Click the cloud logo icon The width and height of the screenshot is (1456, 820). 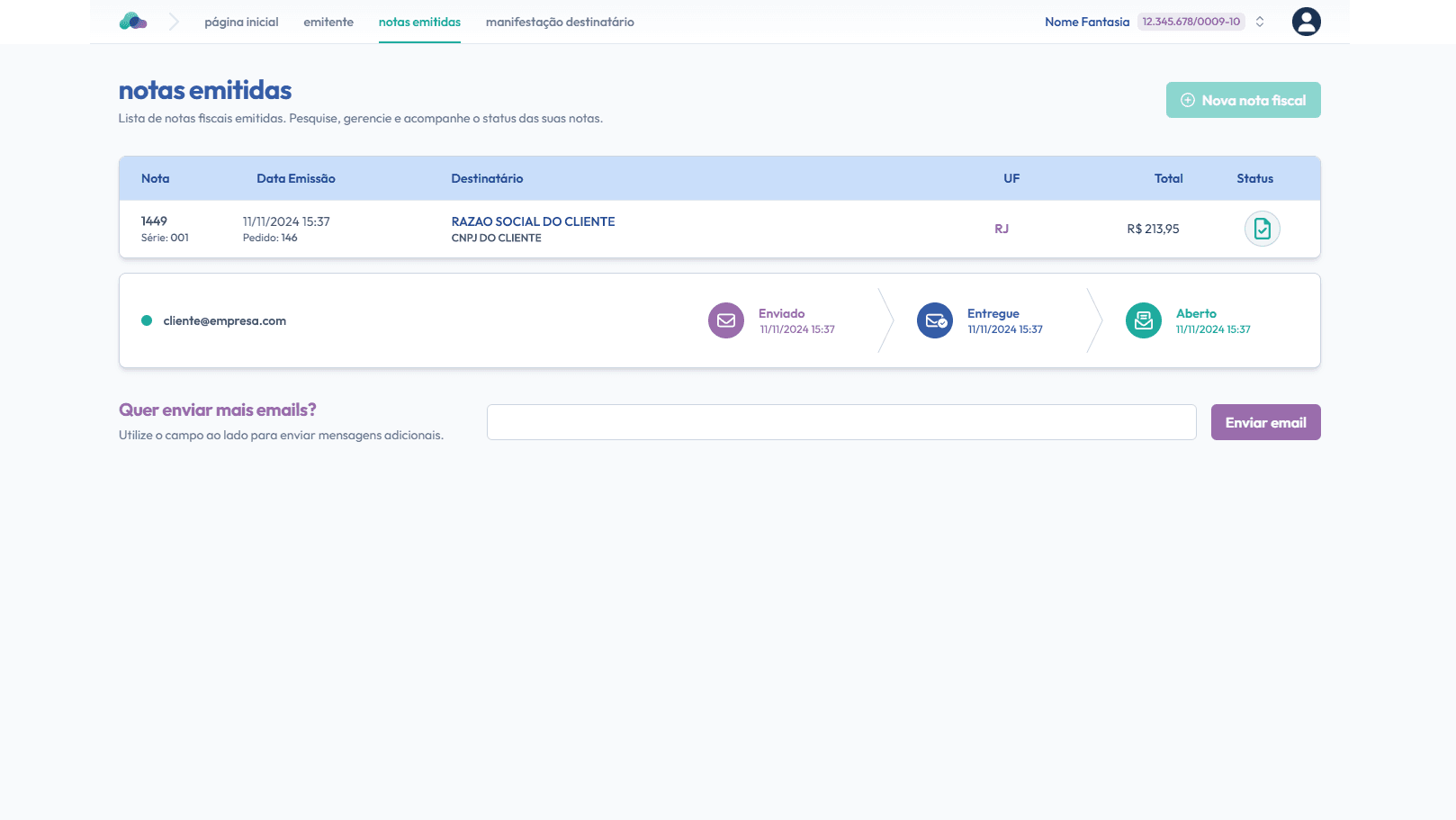133,22
